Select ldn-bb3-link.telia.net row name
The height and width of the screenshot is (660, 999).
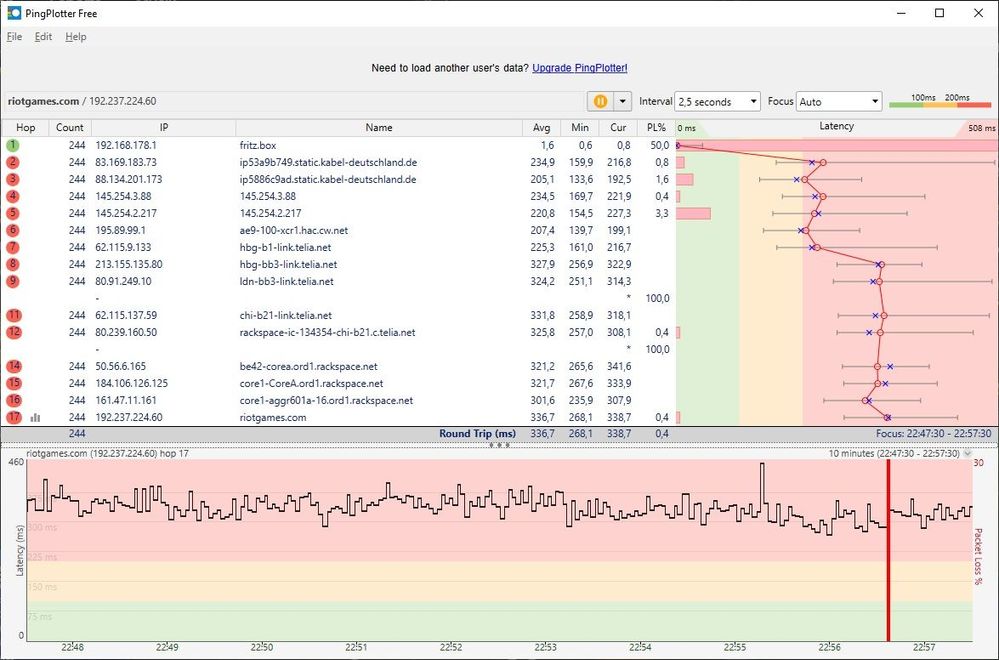(x=287, y=281)
